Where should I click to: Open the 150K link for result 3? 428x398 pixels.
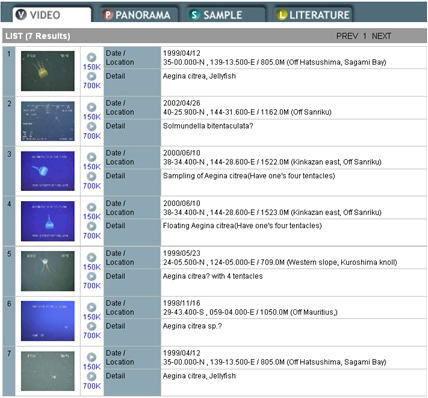click(x=92, y=167)
